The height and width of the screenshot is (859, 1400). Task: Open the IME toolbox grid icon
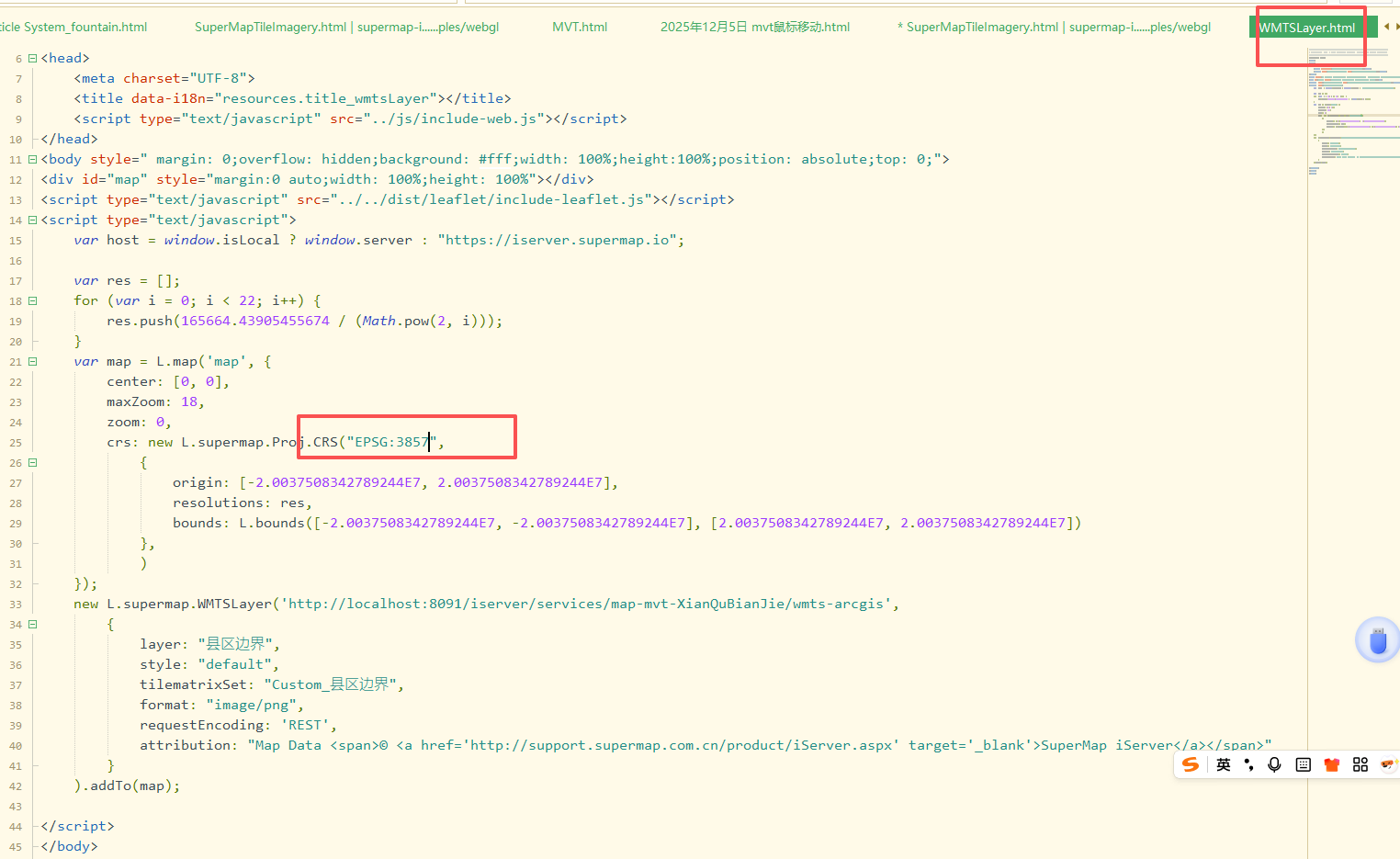[x=1360, y=764]
